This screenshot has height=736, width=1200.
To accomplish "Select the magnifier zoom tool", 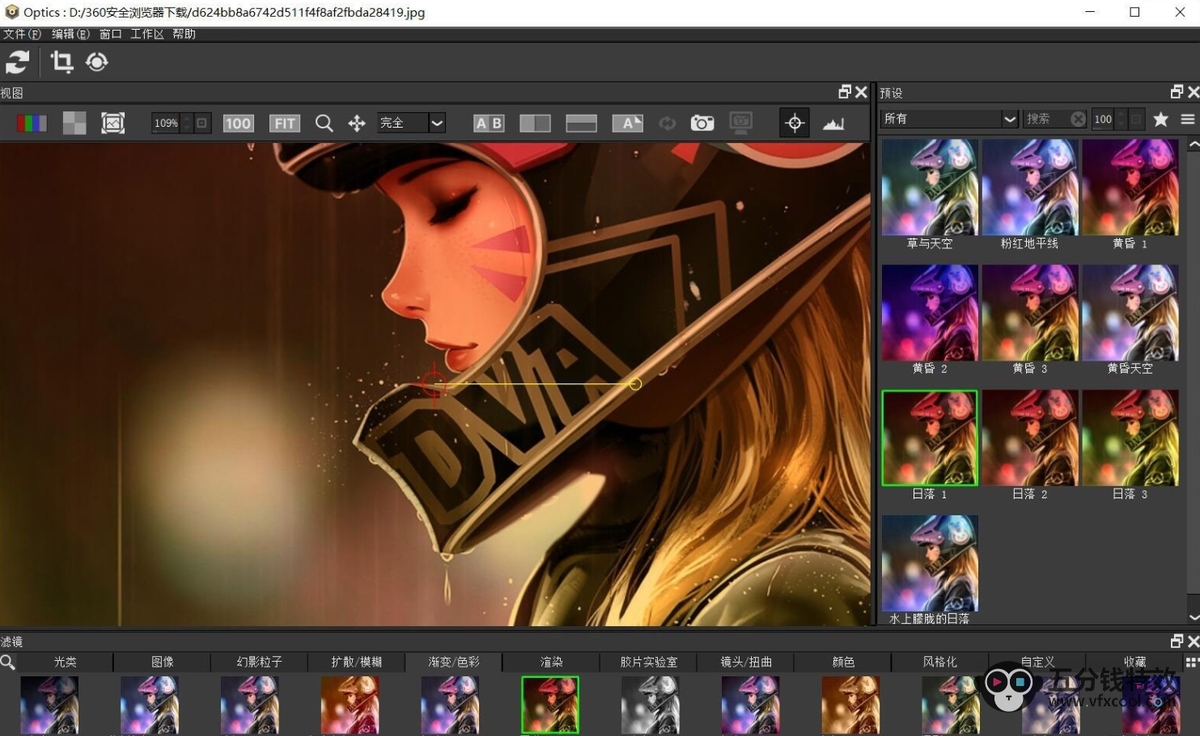I will pos(324,123).
